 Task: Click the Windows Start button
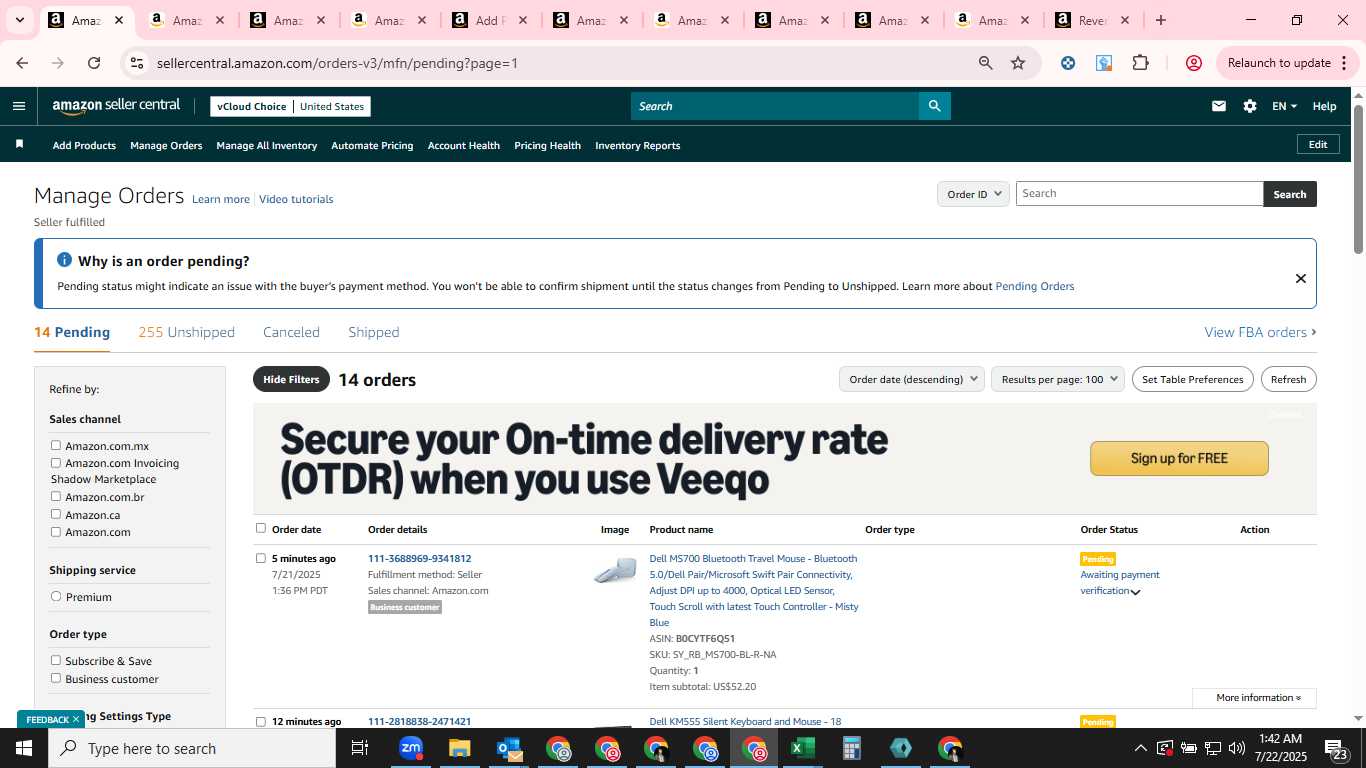(x=24, y=748)
